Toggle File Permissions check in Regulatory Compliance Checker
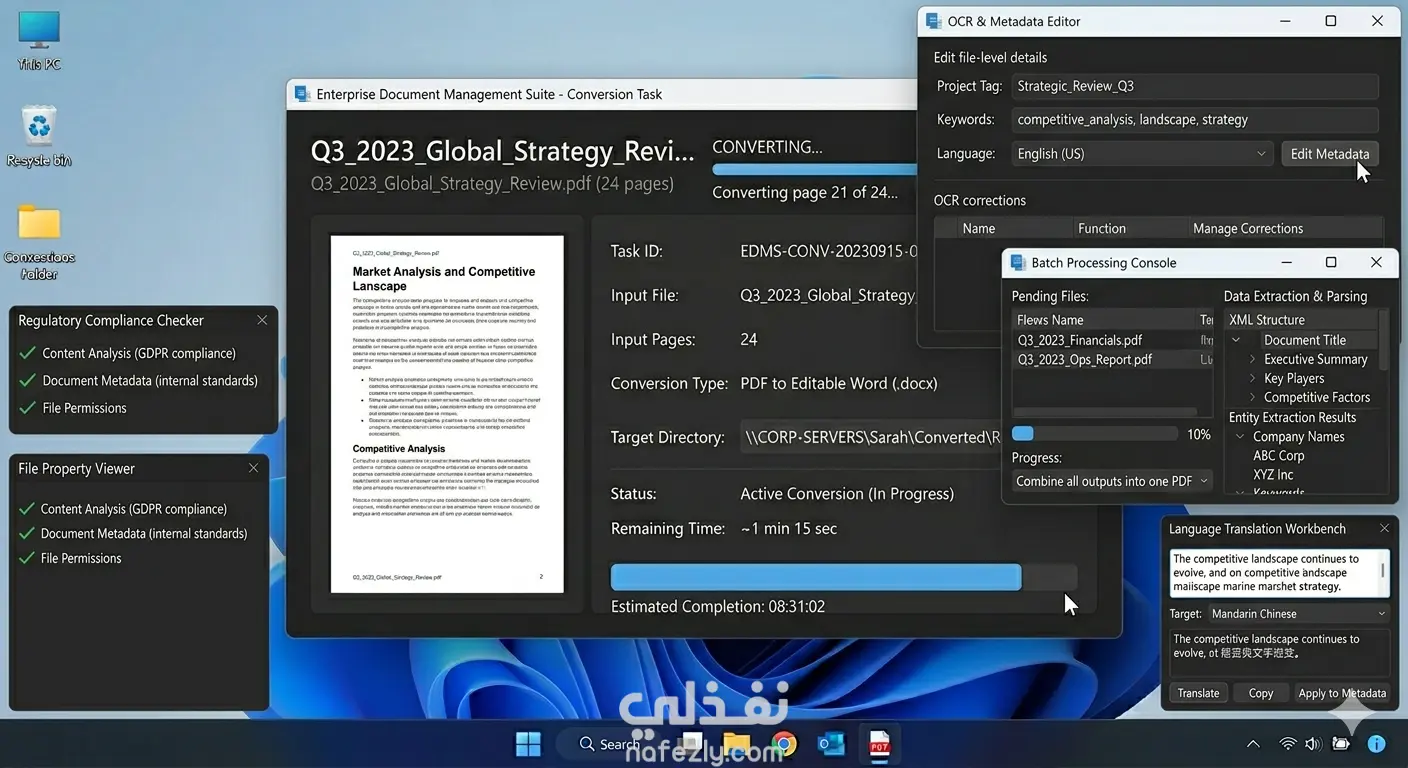Screen dimensions: 1408x768 (28, 408)
